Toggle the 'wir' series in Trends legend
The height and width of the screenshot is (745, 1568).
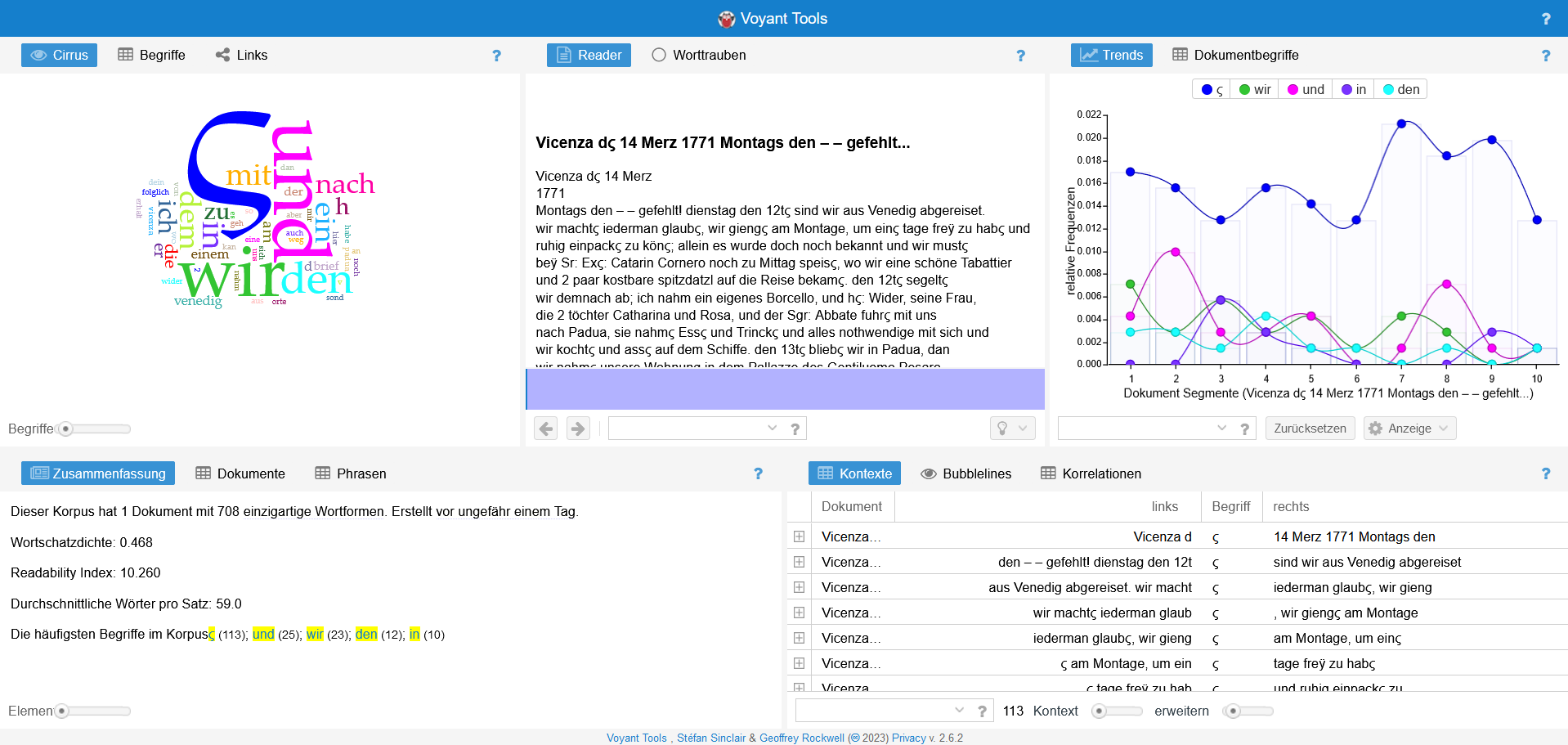[1255, 90]
